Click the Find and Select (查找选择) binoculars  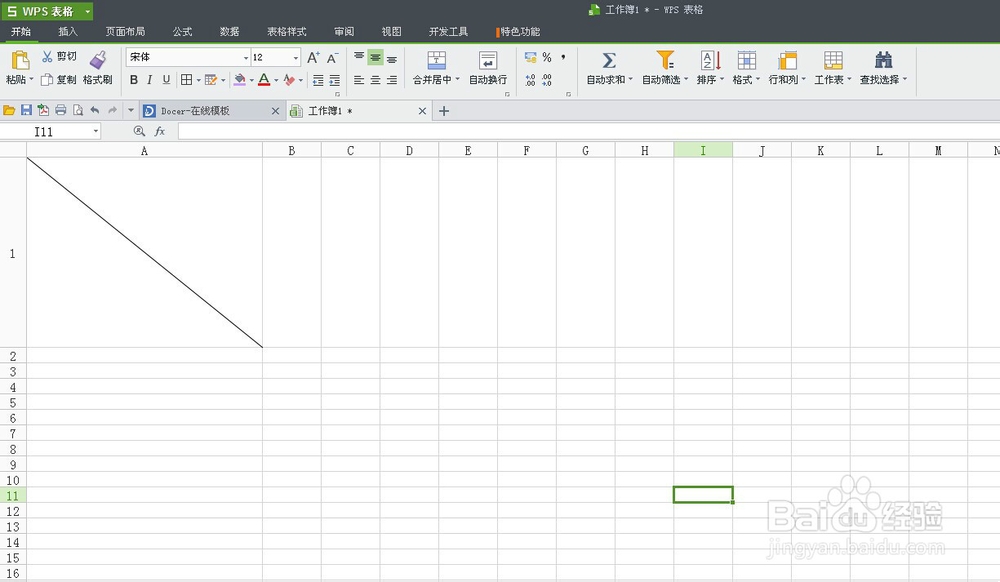point(883,60)
